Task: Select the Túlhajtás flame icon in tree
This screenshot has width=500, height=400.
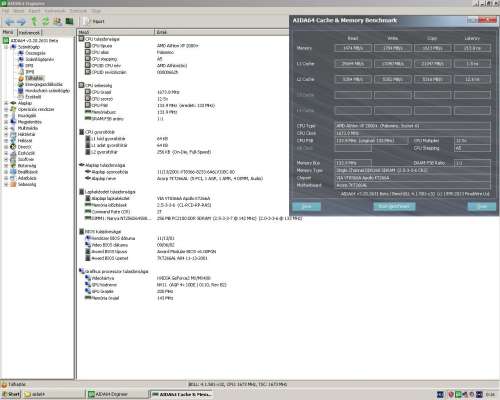Action: (21, 78)
